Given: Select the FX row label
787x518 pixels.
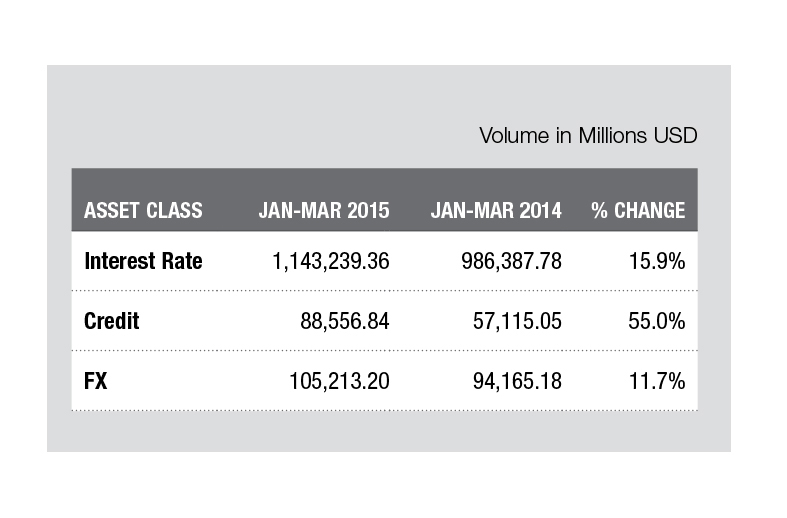Looking at the screenshot, I should [96, 380].
